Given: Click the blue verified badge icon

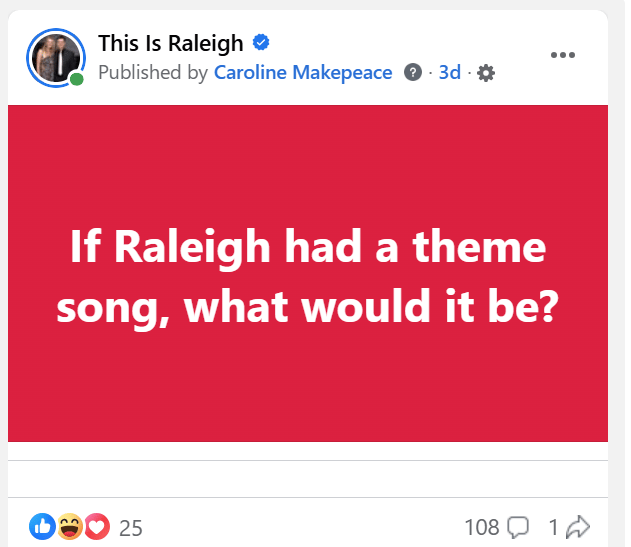Looking at the screenshot, I should [x=262, y=43].
